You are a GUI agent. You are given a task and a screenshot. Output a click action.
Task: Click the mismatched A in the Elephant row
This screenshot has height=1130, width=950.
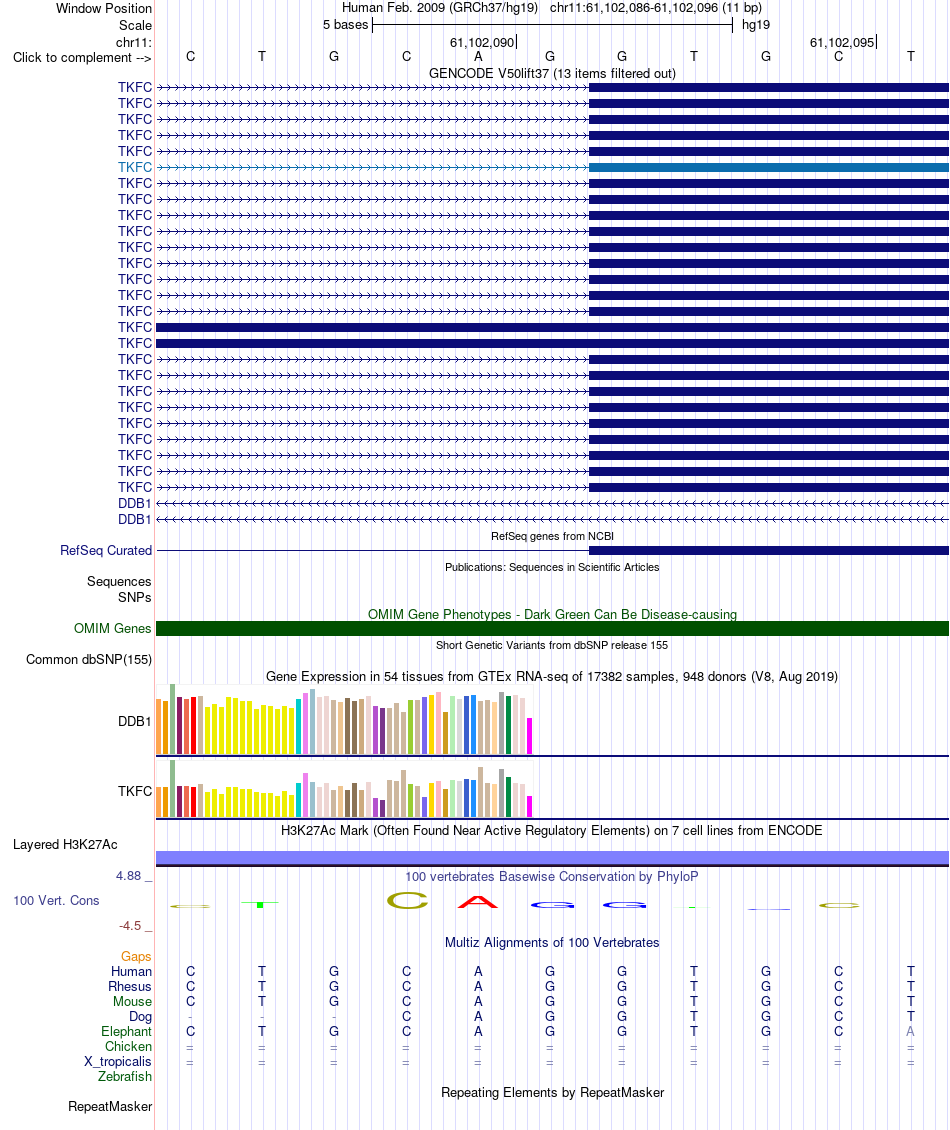[910, 1032]
